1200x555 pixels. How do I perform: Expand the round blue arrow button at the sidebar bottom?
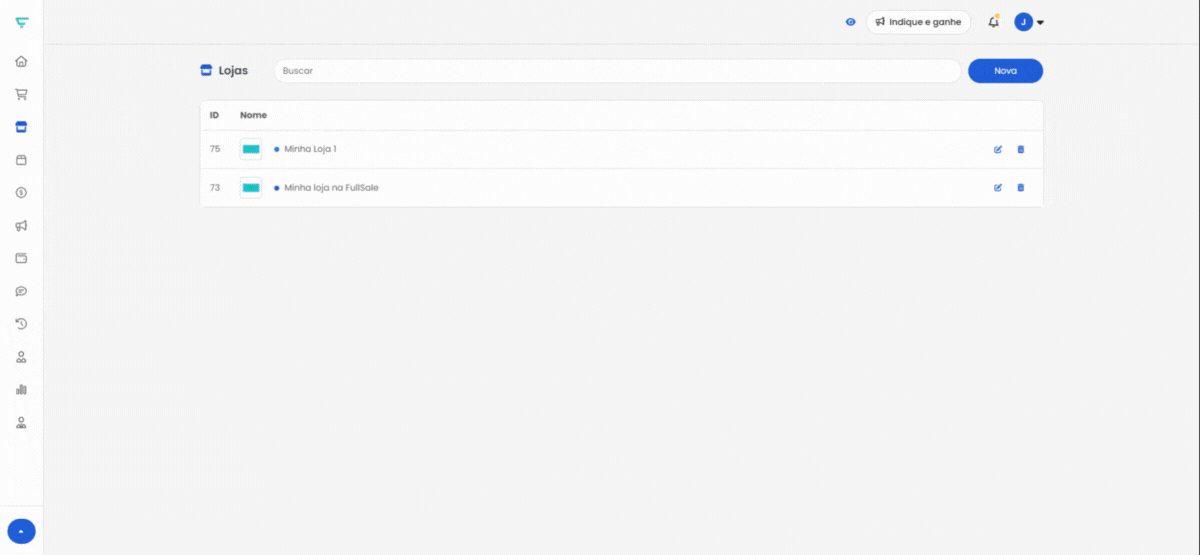[21, 532]
